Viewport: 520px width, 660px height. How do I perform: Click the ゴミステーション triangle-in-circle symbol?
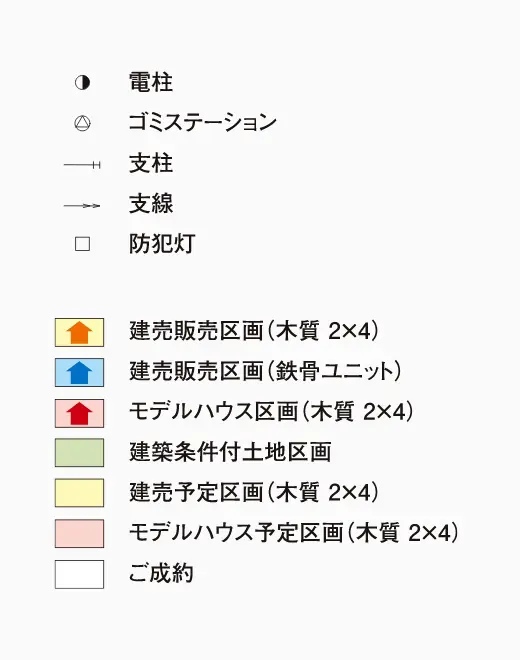tap(82, 123)
